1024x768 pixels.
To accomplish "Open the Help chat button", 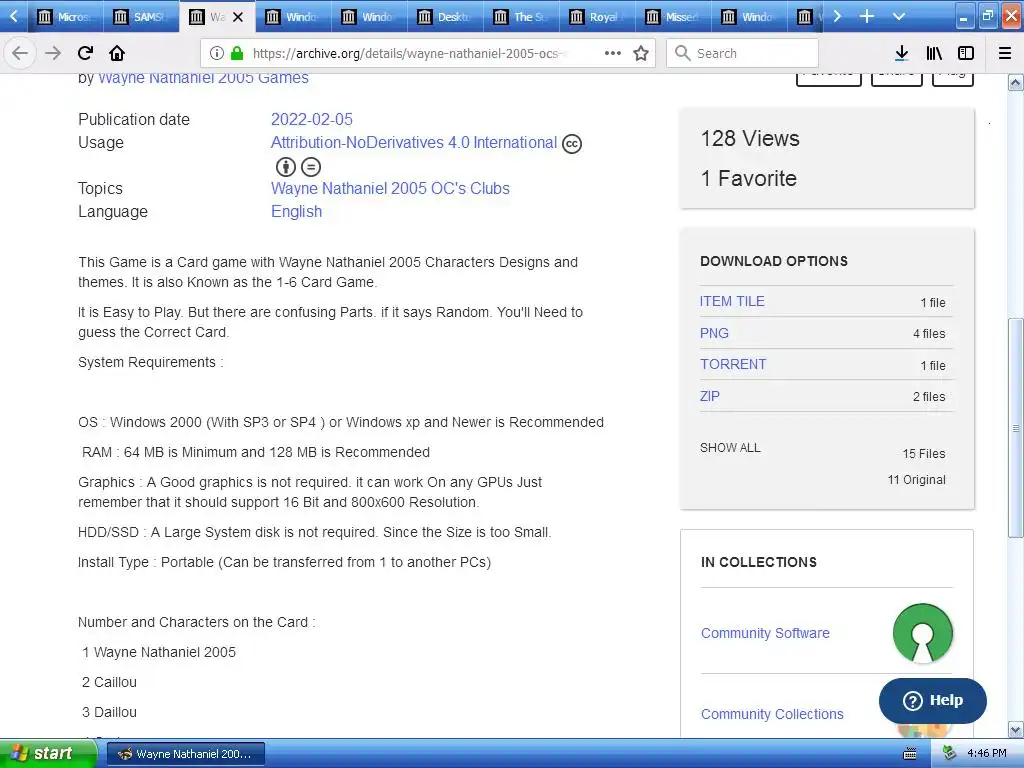I will pyautogui.click(x=933, y=700).
